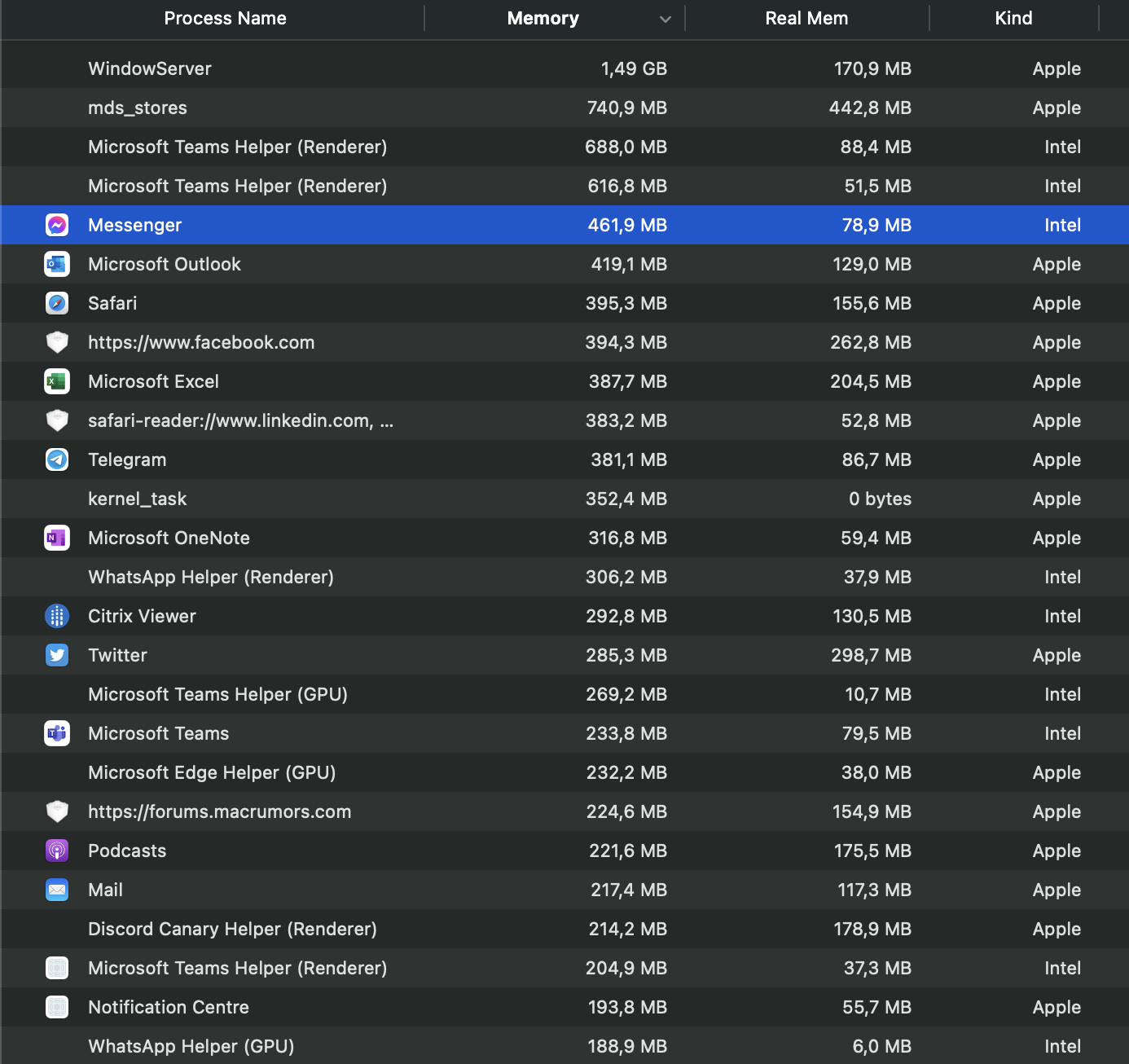The height and width of the screenshot is (1064, 1129).
Task: Click Intel kind in Citrix Viewer row
Action: 1062,616
